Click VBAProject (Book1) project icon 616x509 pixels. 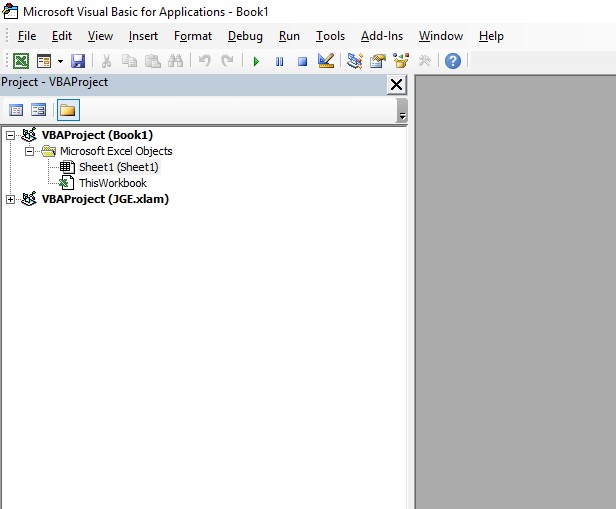[x=29, y=134]
